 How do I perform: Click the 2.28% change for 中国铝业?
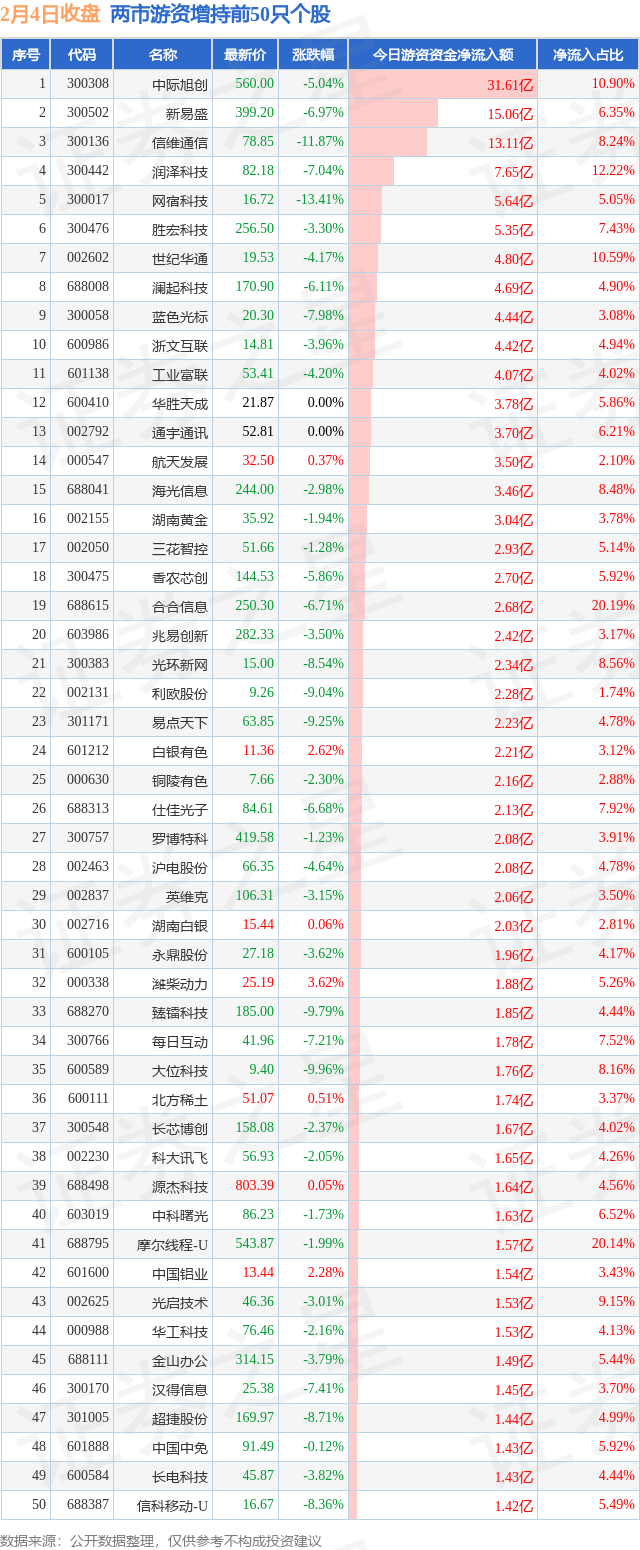coord(327,1273)
